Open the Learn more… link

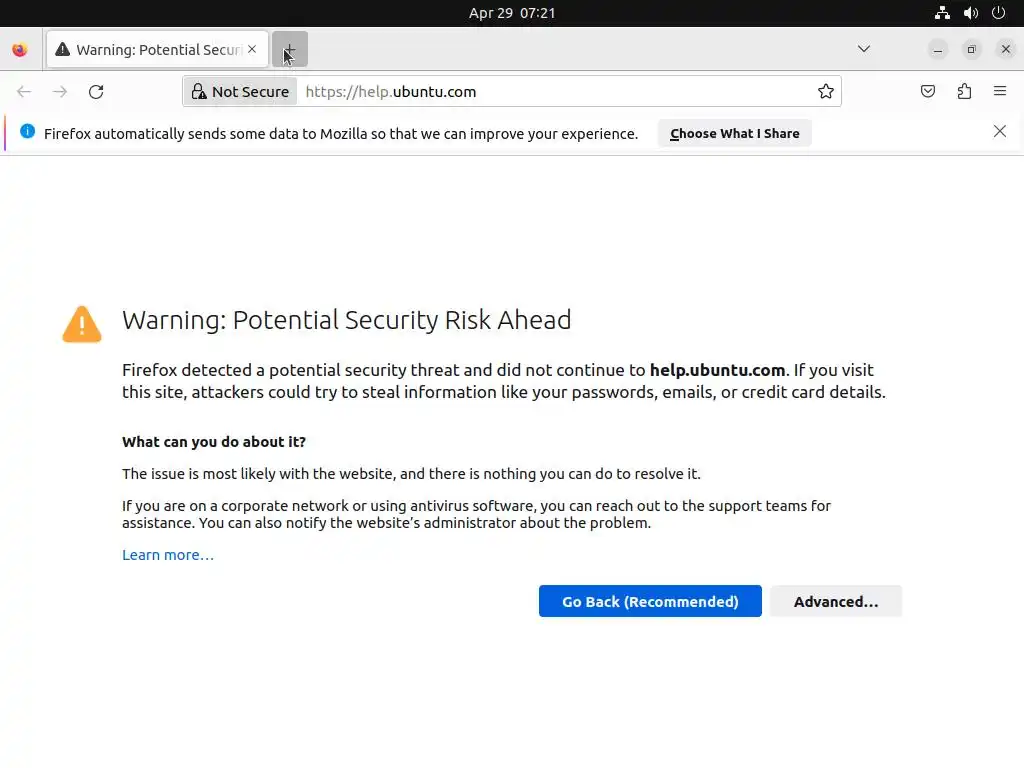coord(168,555)
